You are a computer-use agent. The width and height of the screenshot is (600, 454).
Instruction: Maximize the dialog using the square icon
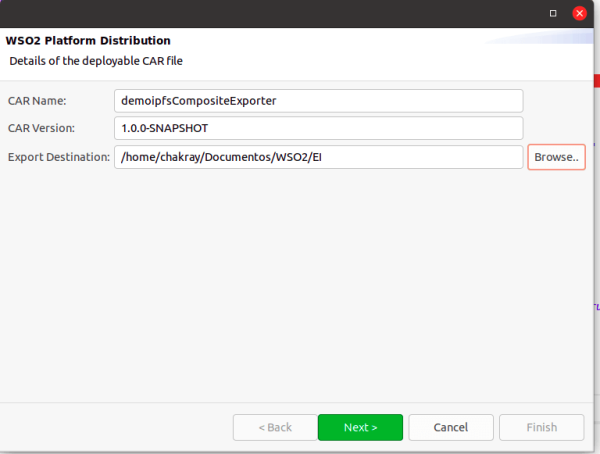(553, 14)
